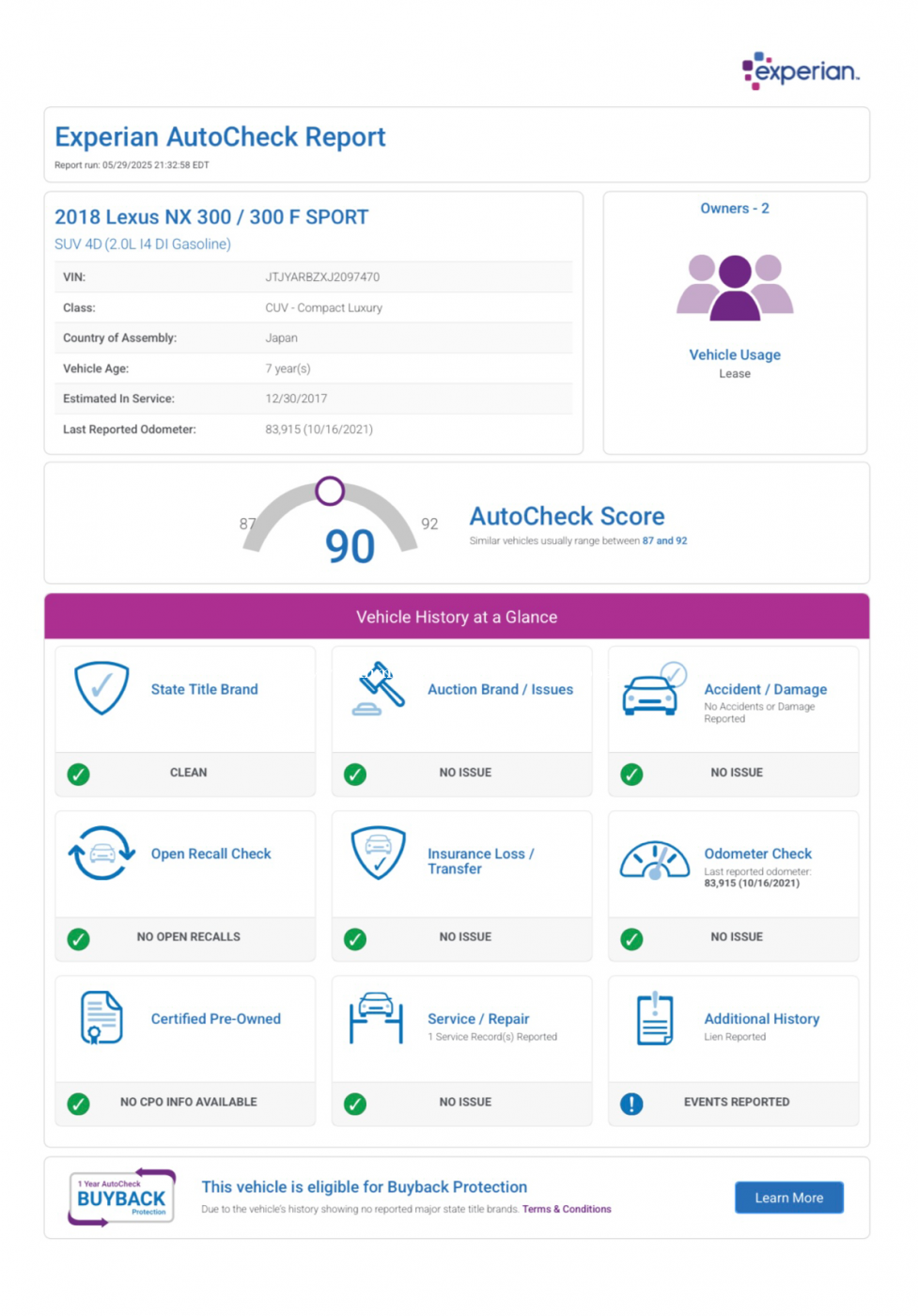Click the Accident / Damage car icon

pos(654,689)
